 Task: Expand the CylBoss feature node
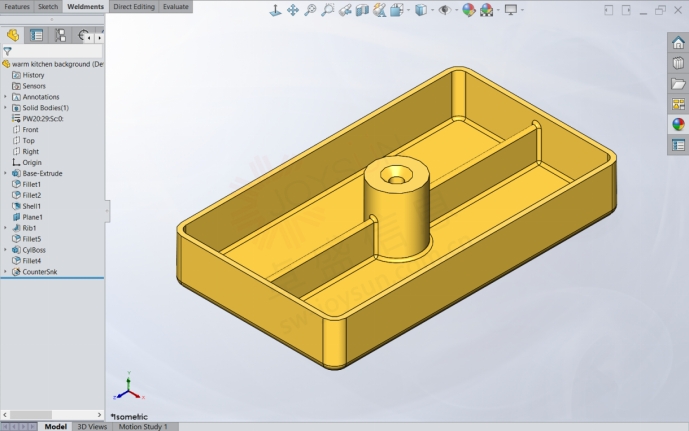[5, 250]
